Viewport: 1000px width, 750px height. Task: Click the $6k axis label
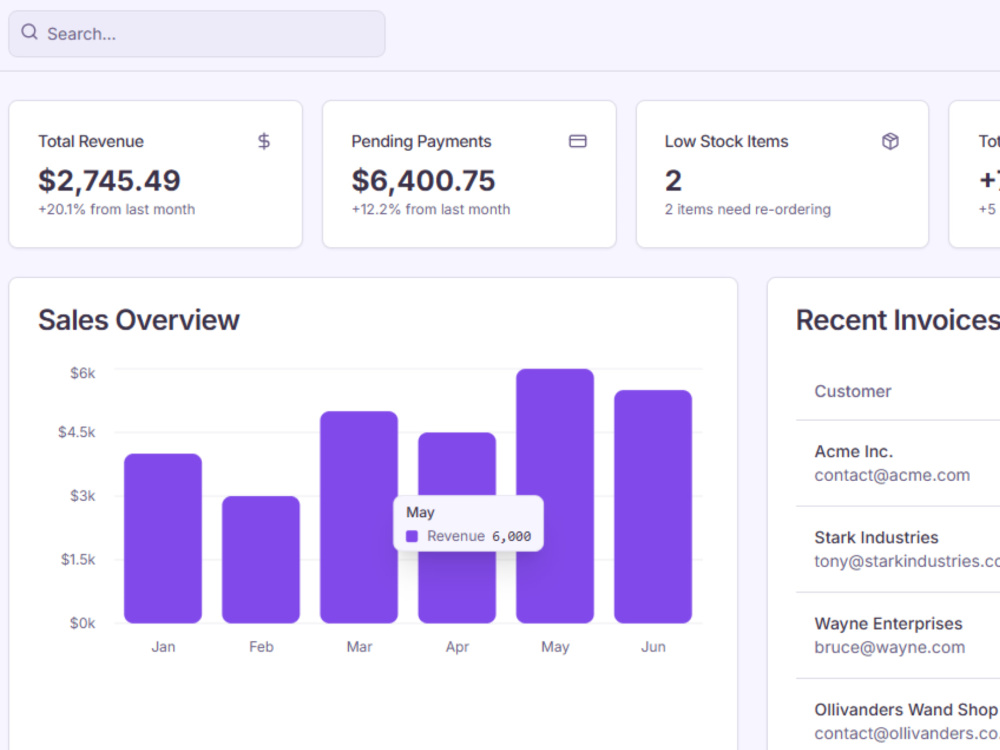coord(83,373)
